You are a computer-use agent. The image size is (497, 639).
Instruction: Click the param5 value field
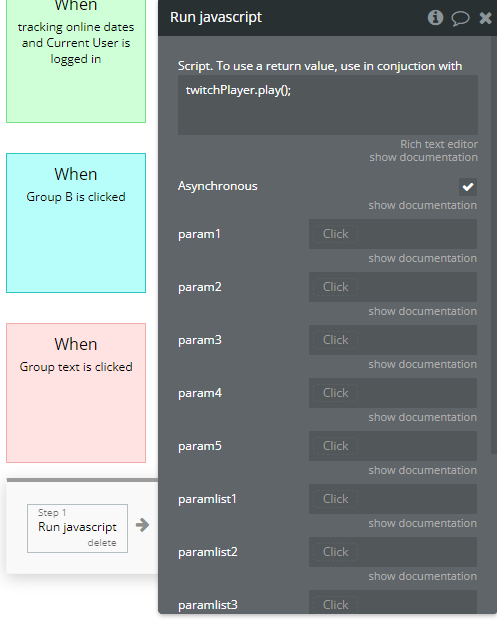pyautogui.click(x=393, y=446)
